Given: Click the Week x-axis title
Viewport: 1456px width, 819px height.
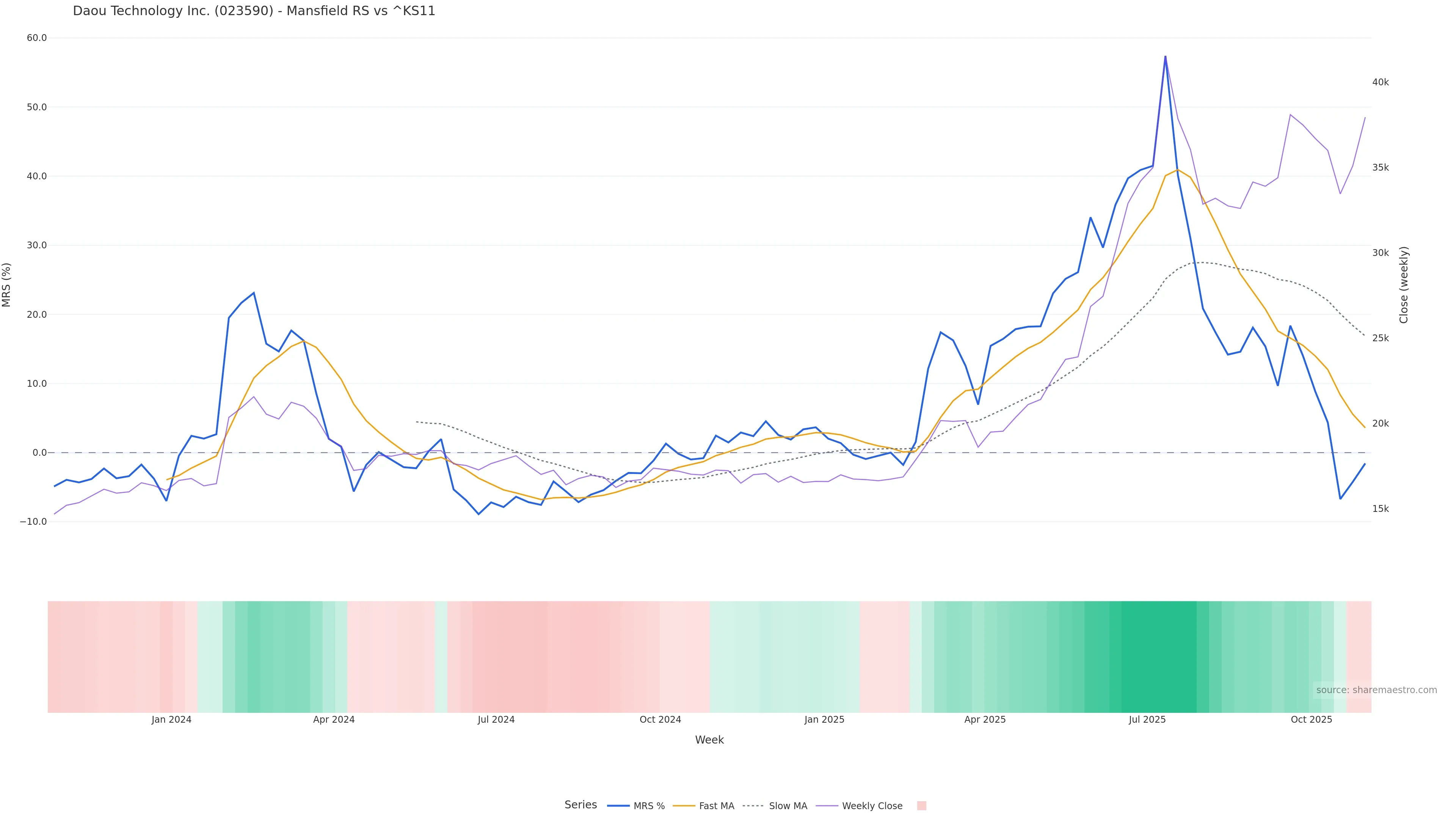Looking at the screenshot, I should coord(709,740).
